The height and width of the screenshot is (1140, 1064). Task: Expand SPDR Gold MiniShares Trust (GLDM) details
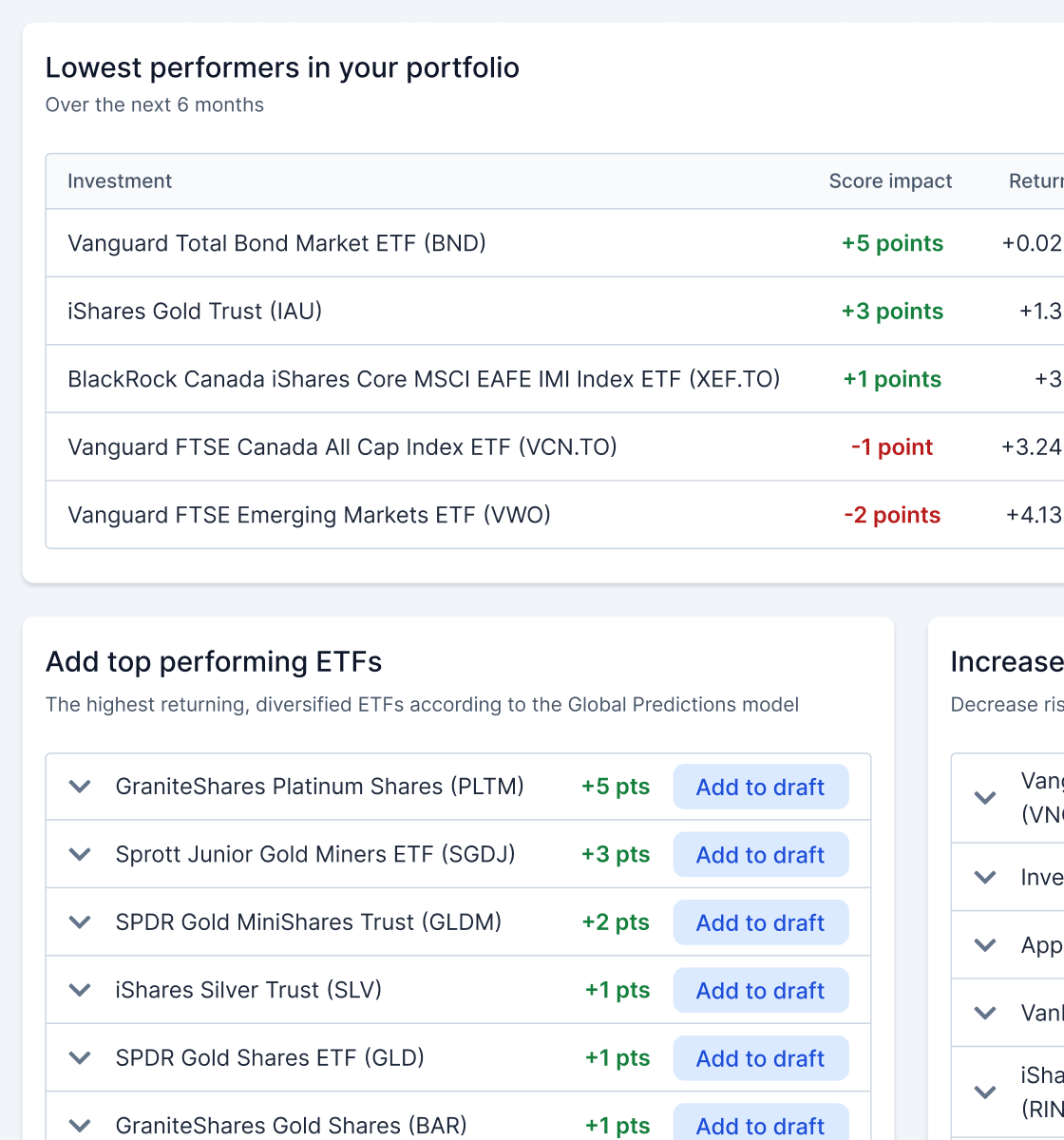coord(81,921)
